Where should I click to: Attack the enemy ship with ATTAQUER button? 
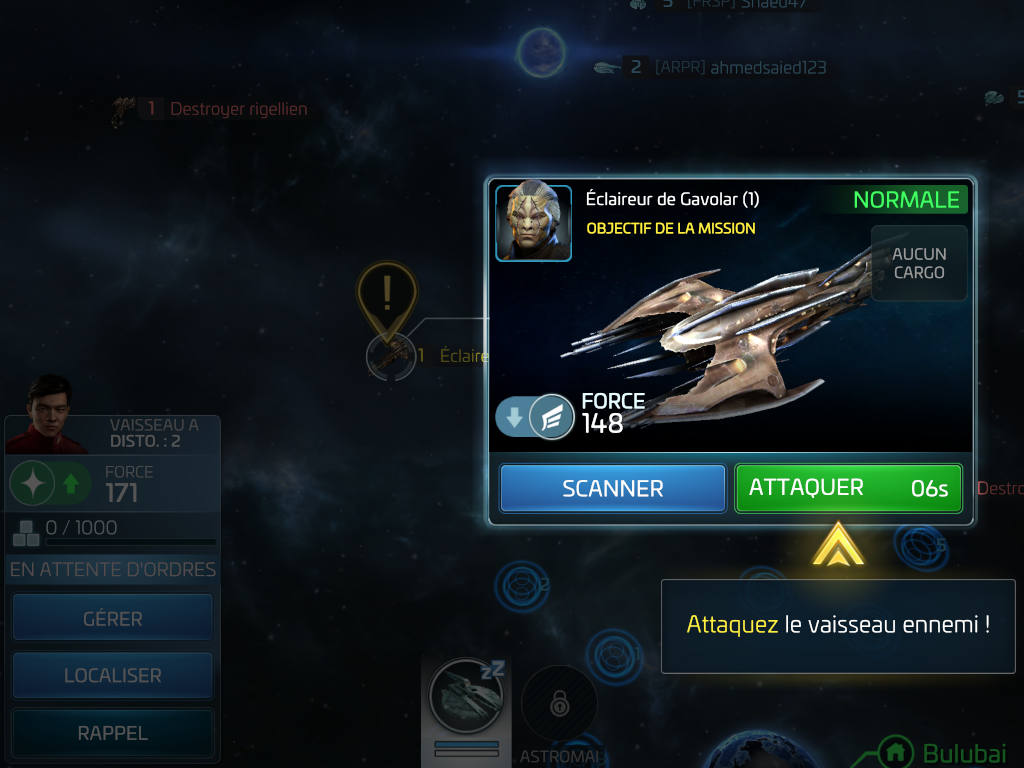click(848, 488)
